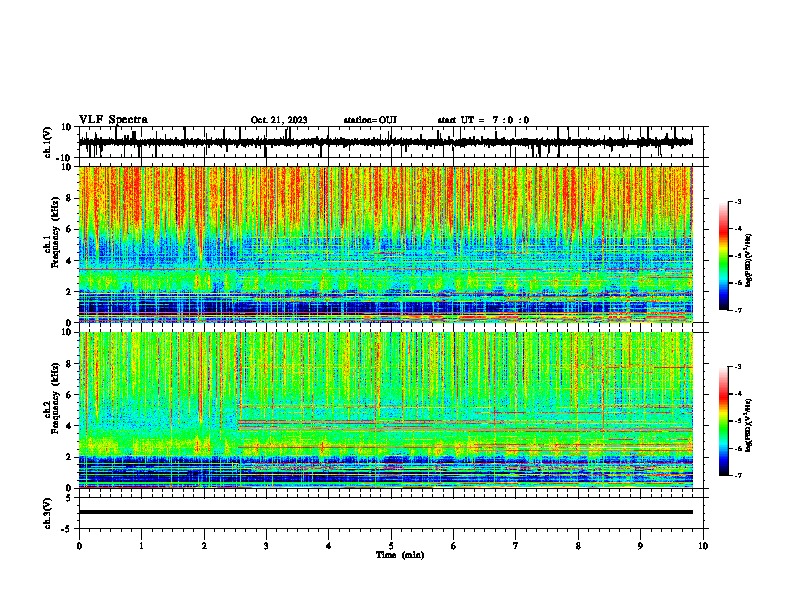The height and width of the screenshot is (612, 792).
Task: Click the ch.1 spectrogram color scale bar
Action: tap(723, 256)
